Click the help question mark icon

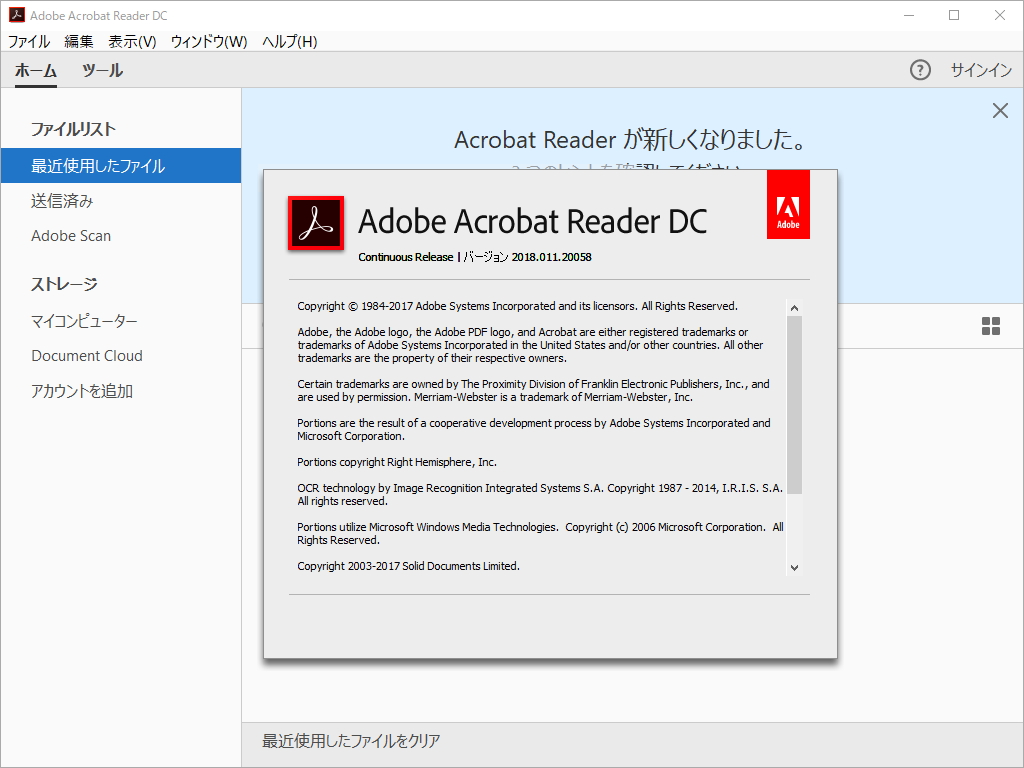coord(919,70)
